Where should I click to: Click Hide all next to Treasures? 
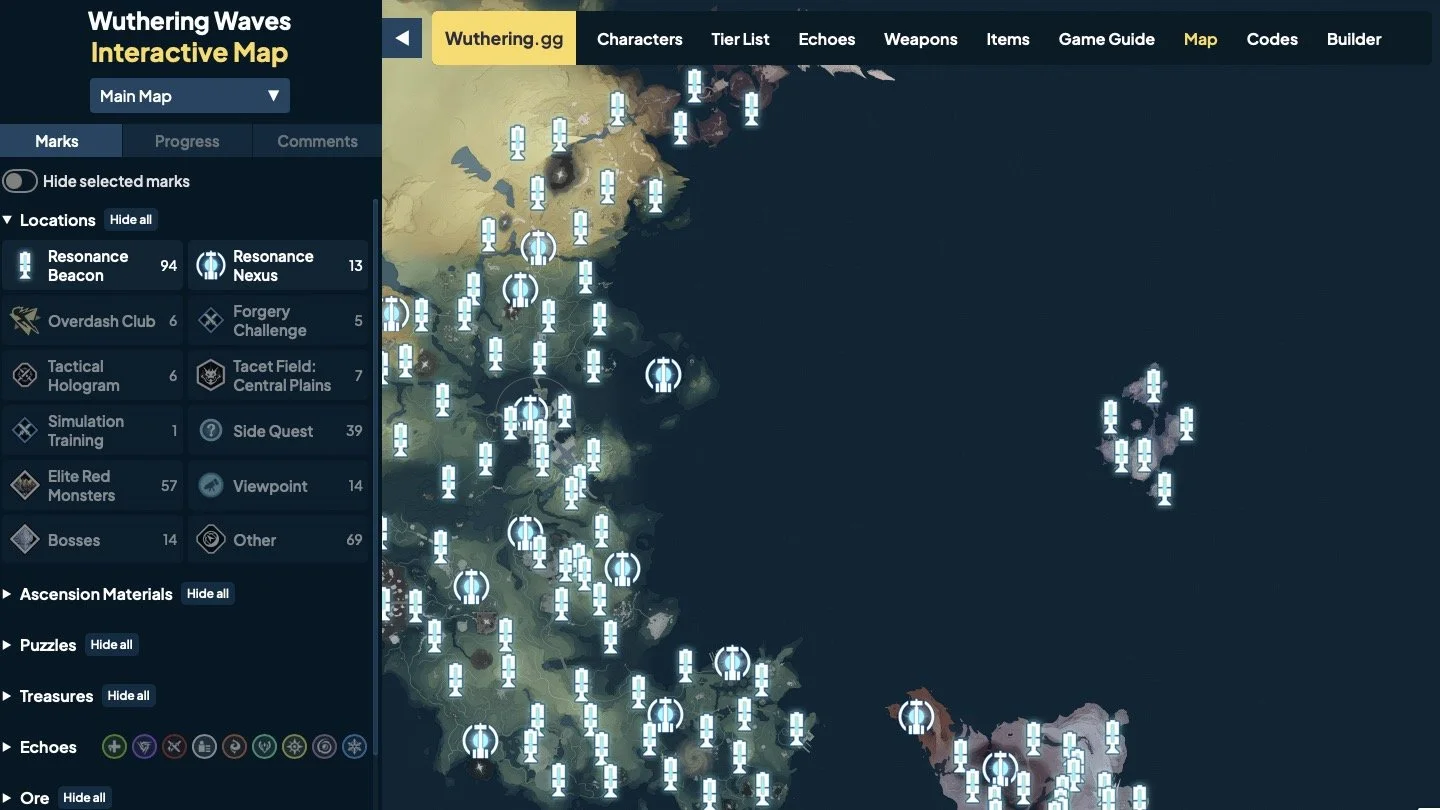pyautogui.click(x=129, y=696)
